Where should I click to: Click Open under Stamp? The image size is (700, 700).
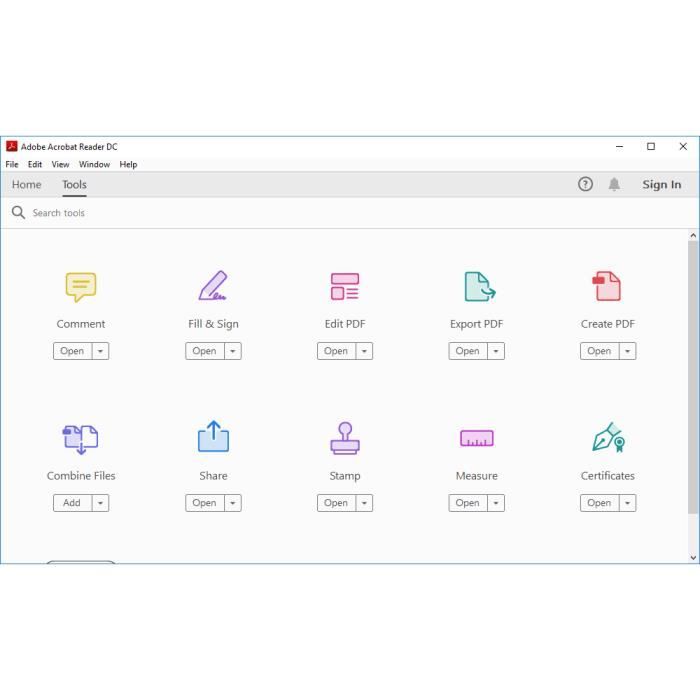(x=336, y=503)
